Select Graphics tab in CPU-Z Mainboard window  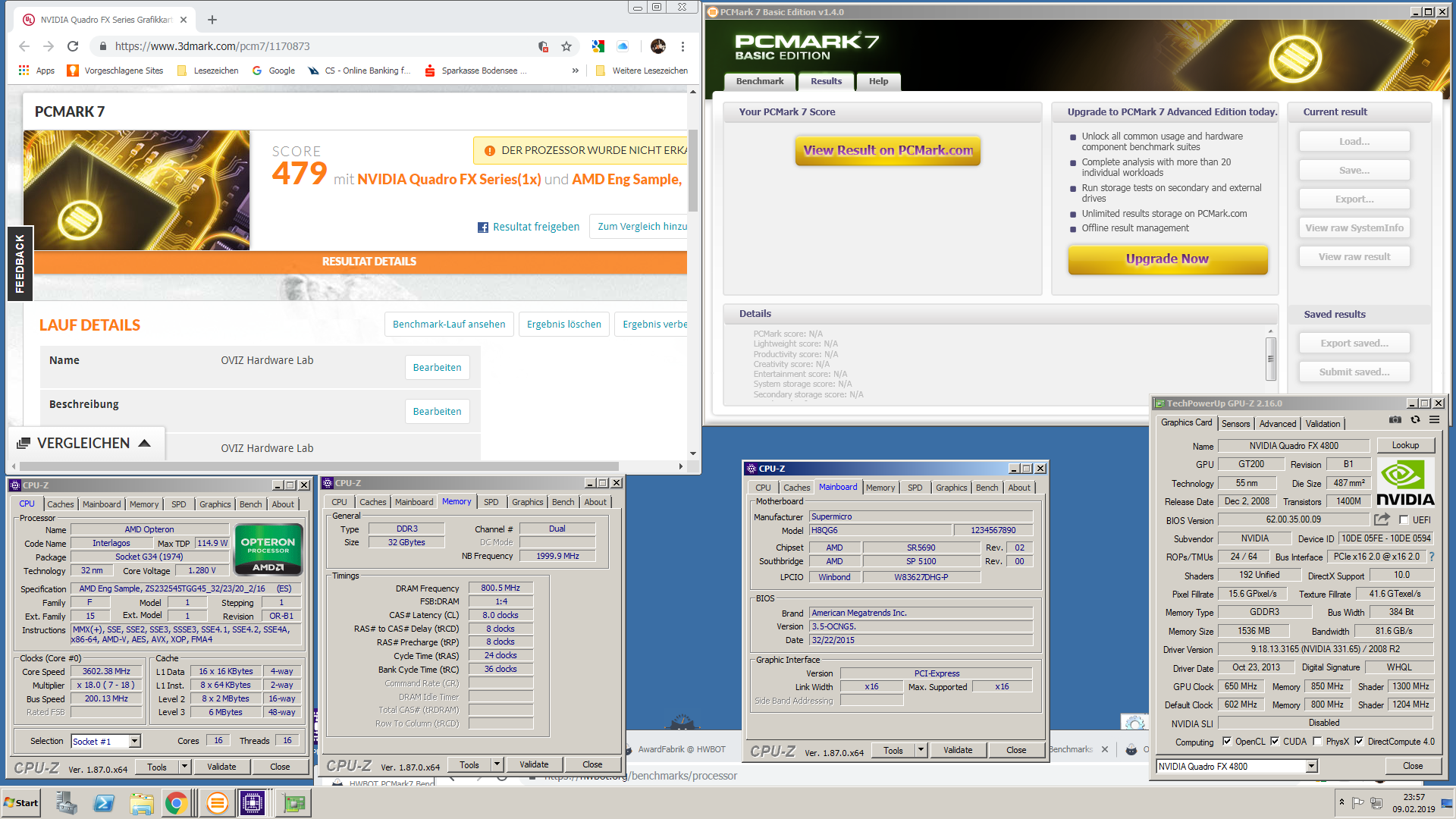pyautogui.click(x=951, y=488)
